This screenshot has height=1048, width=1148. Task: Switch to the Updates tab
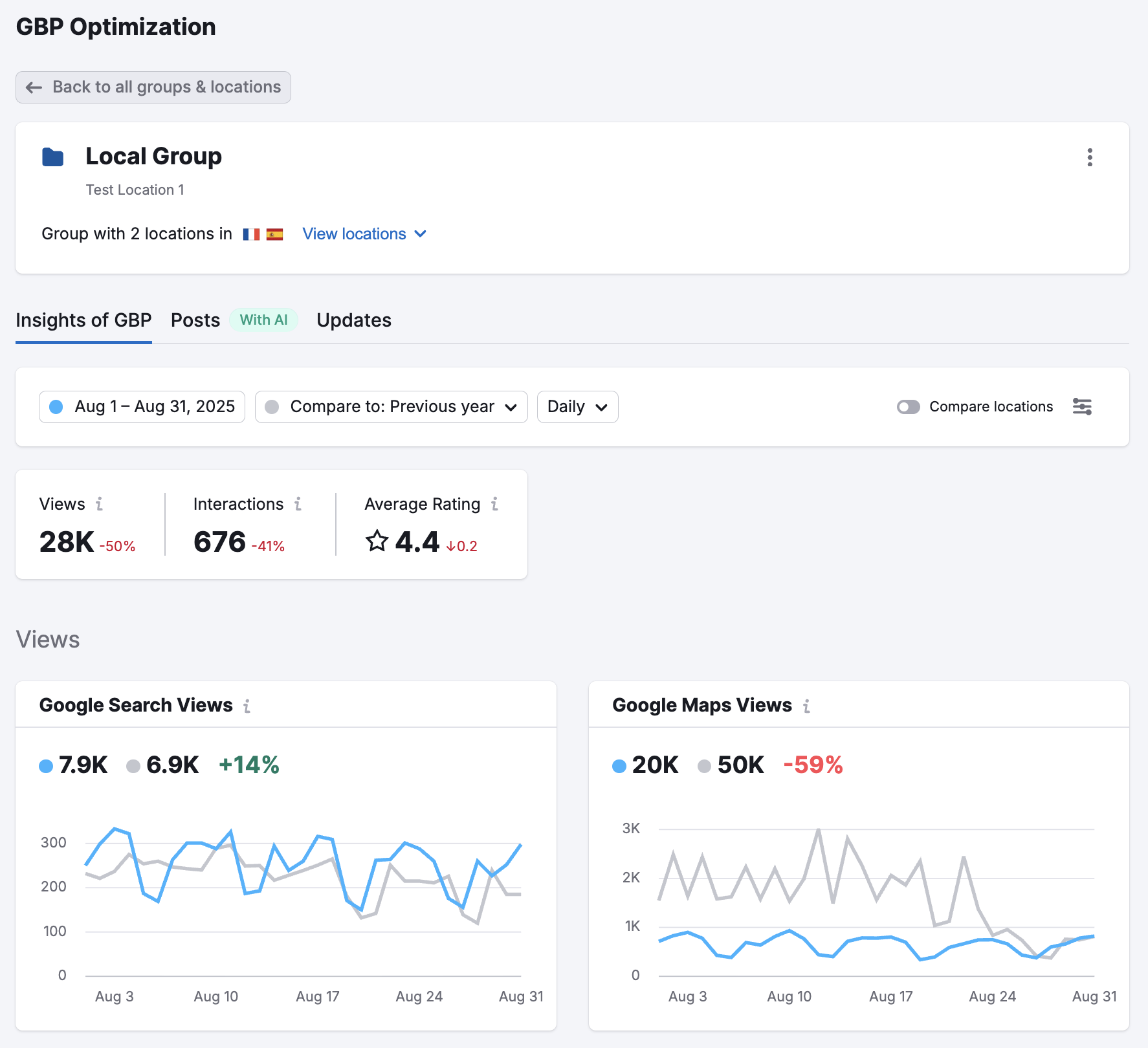point(354,320)
